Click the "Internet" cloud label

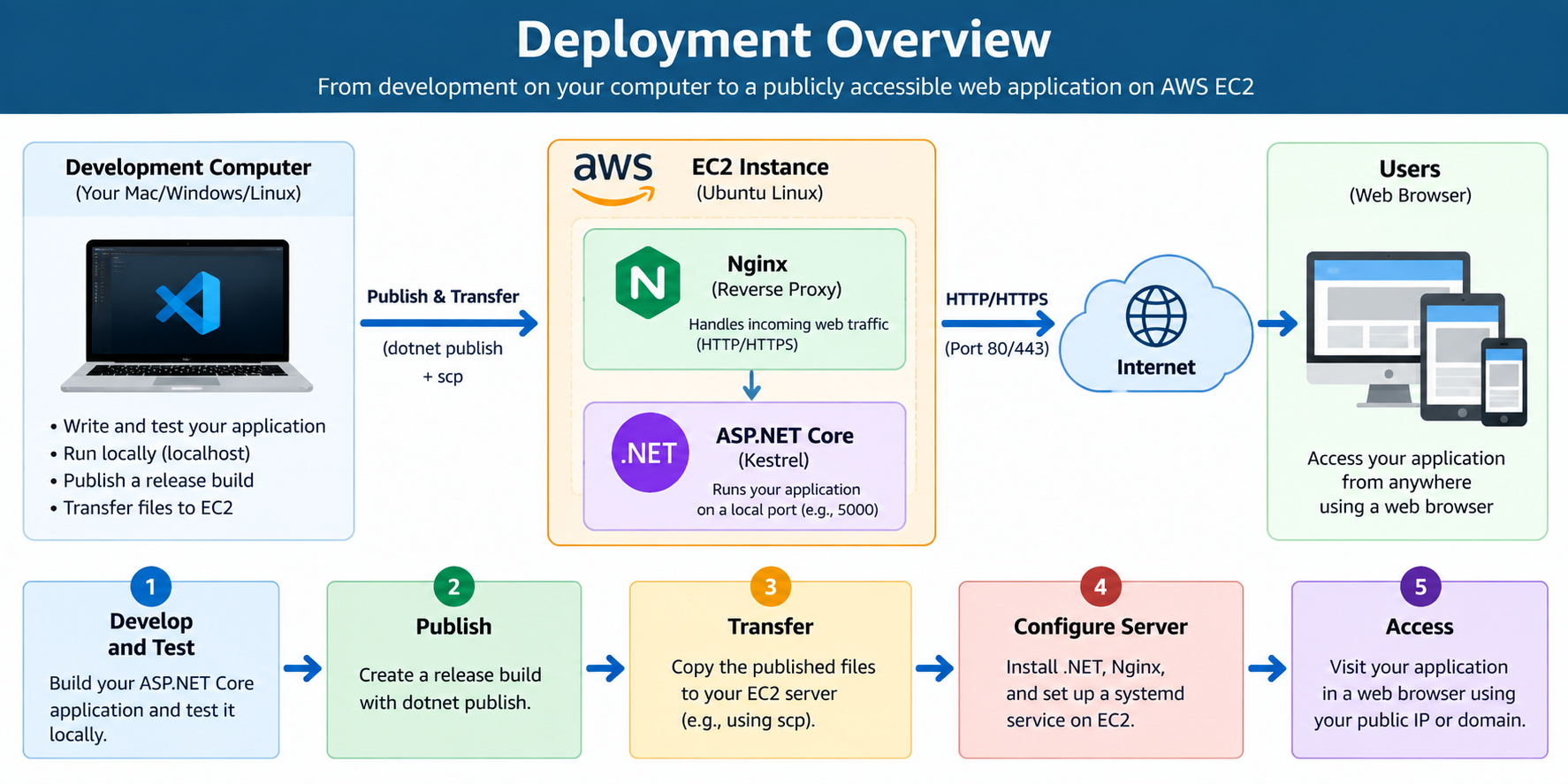click(x=1156, y=368)
